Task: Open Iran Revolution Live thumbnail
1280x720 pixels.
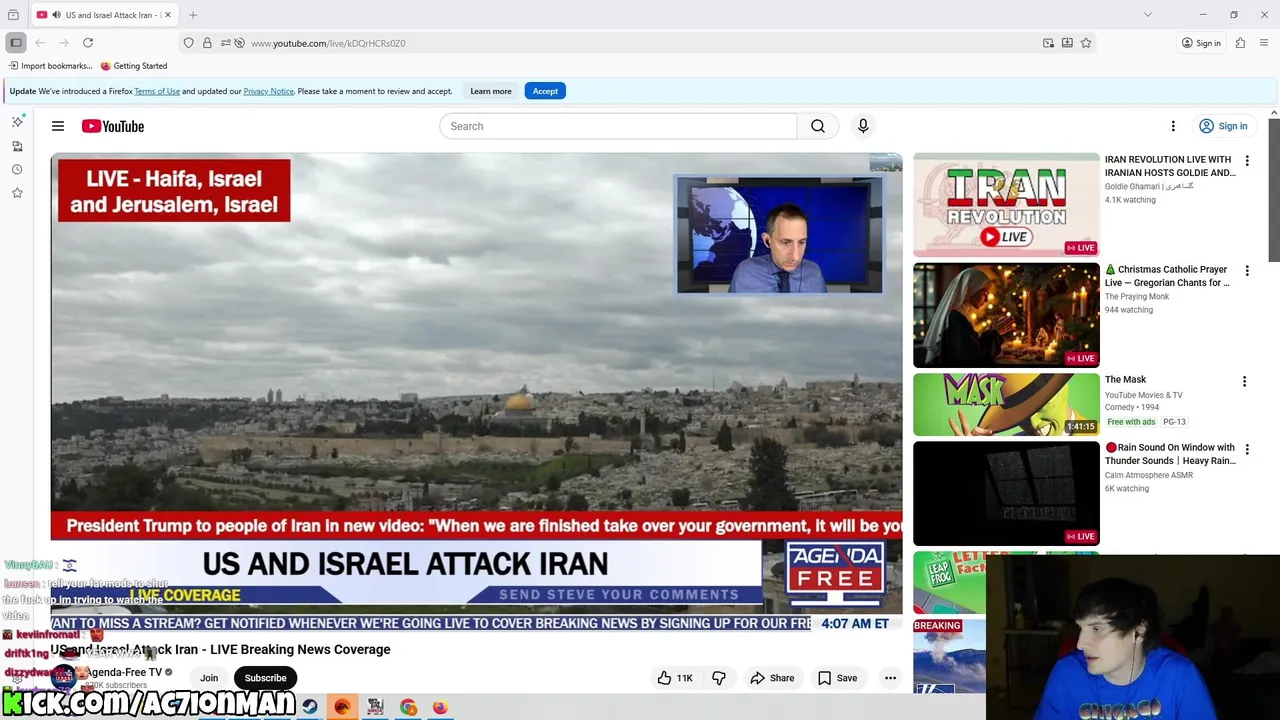Action: (x=1006, y=205)
